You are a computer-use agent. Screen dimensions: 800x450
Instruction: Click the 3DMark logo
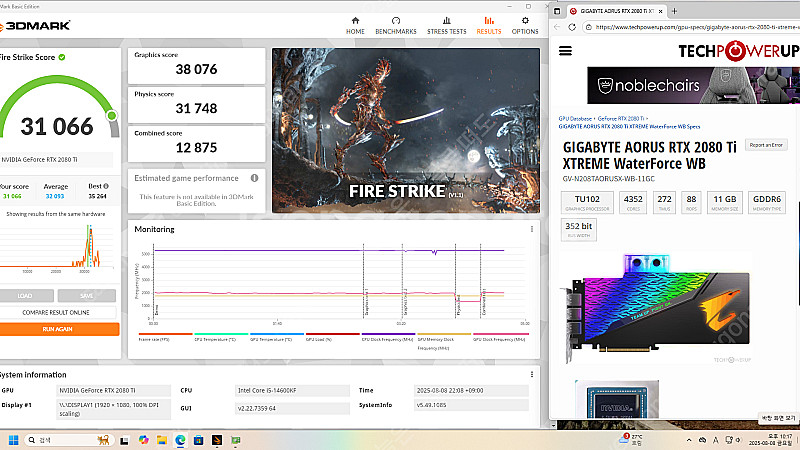(35, 26)
